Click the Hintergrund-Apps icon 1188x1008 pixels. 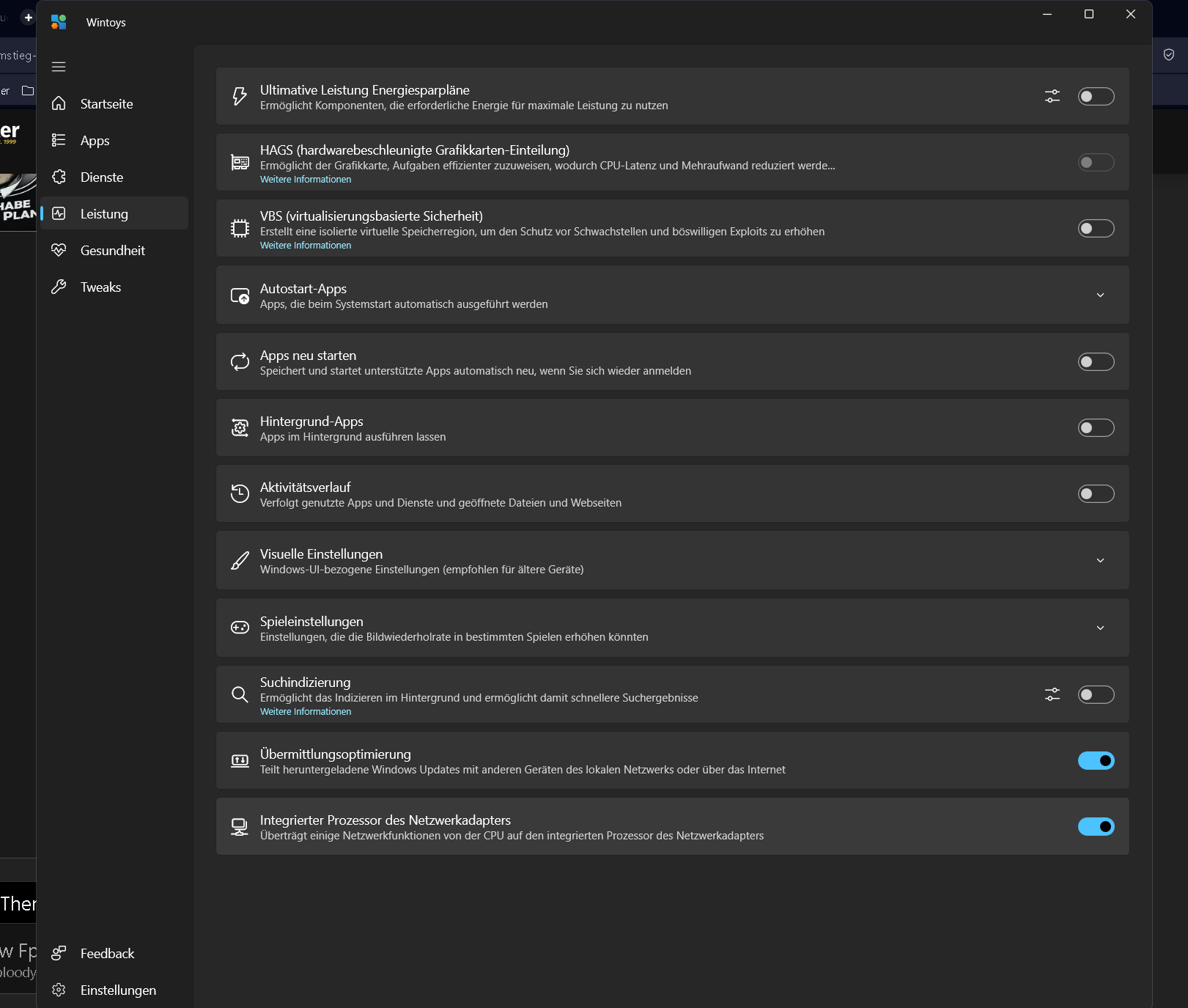click(240, 427)
